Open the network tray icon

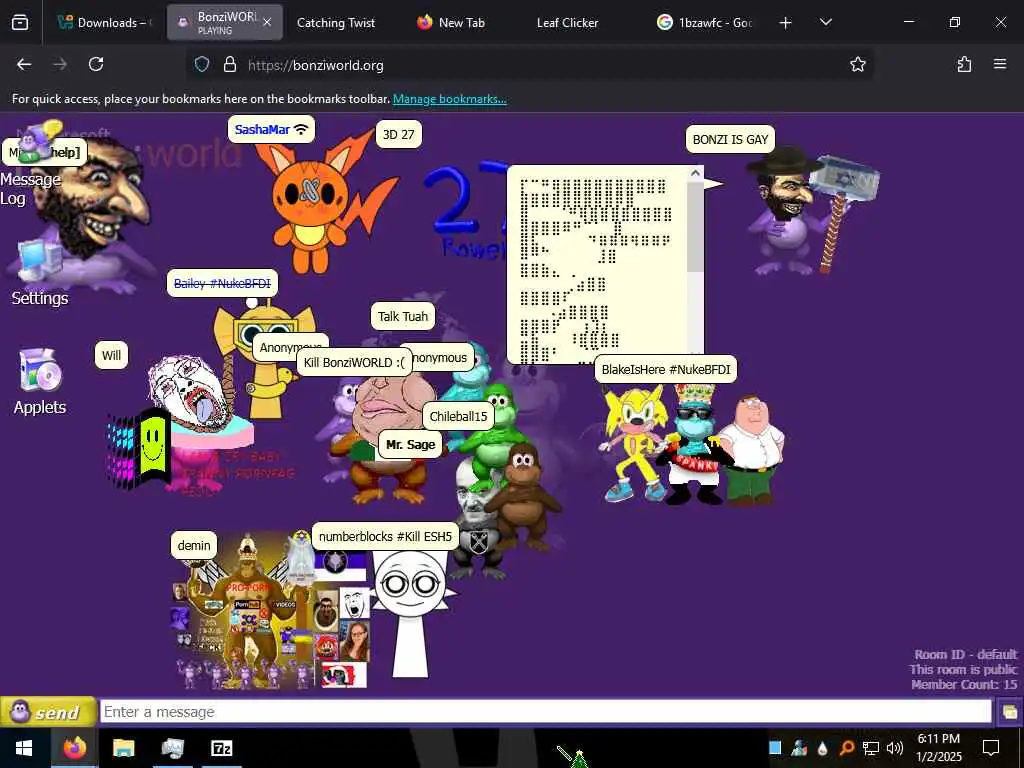tap(871, 748)
